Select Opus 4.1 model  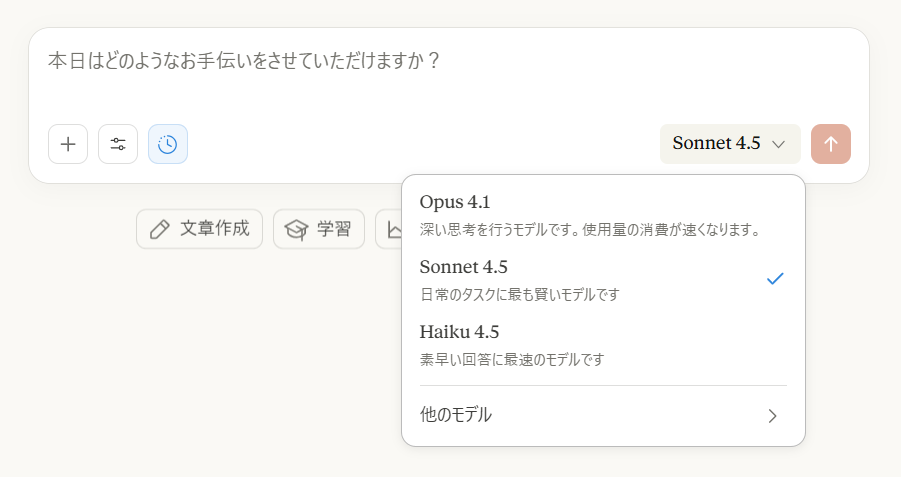(603, 215)
